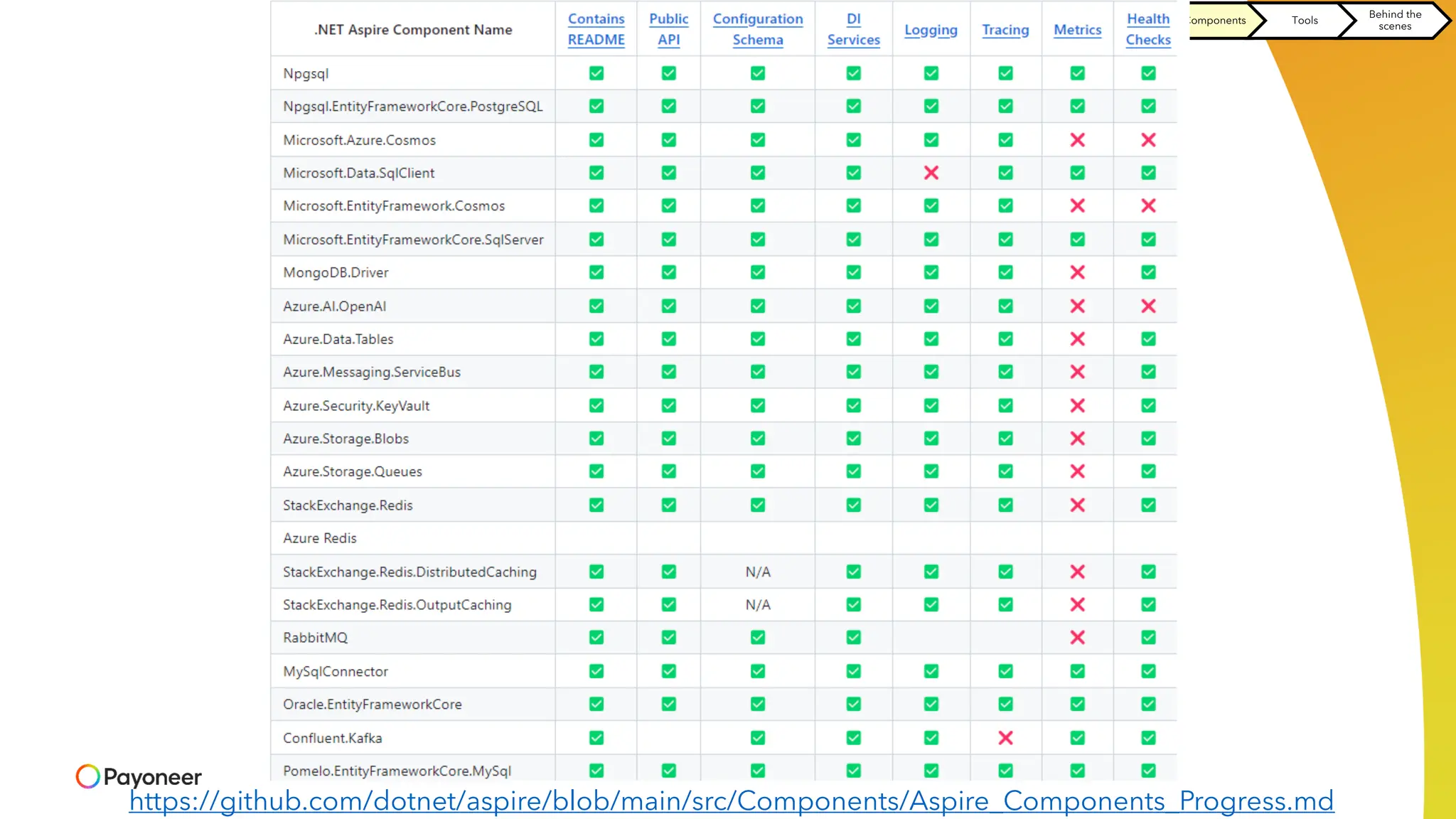Click the Confluent.Kafka row name

332,738
